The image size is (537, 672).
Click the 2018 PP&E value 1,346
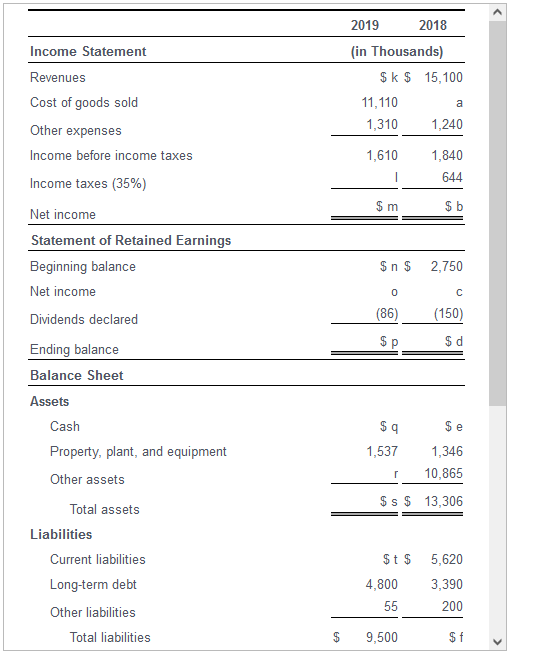coord(447,452)
